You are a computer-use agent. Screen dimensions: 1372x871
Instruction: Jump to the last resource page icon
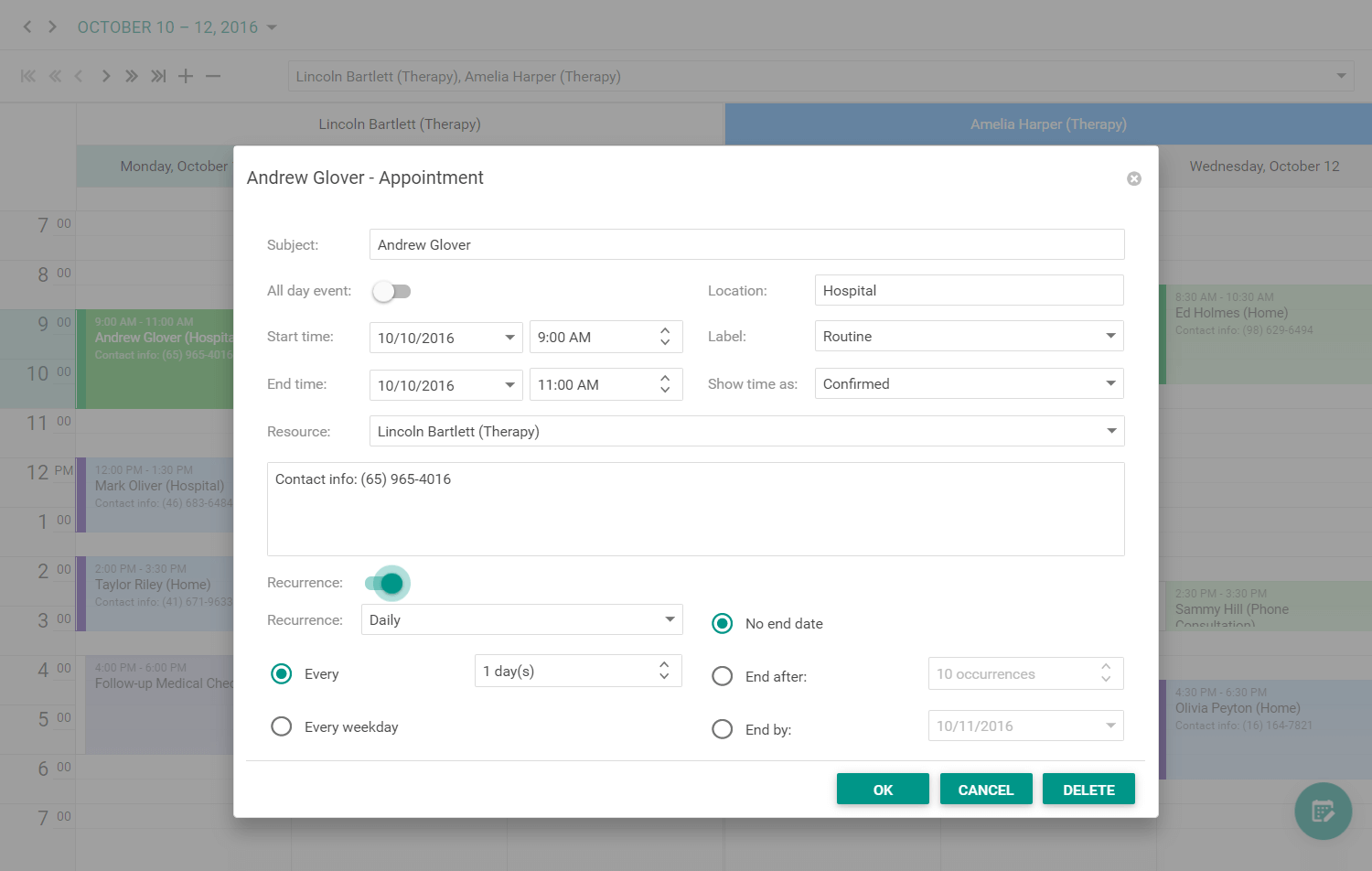click(157, 76)
